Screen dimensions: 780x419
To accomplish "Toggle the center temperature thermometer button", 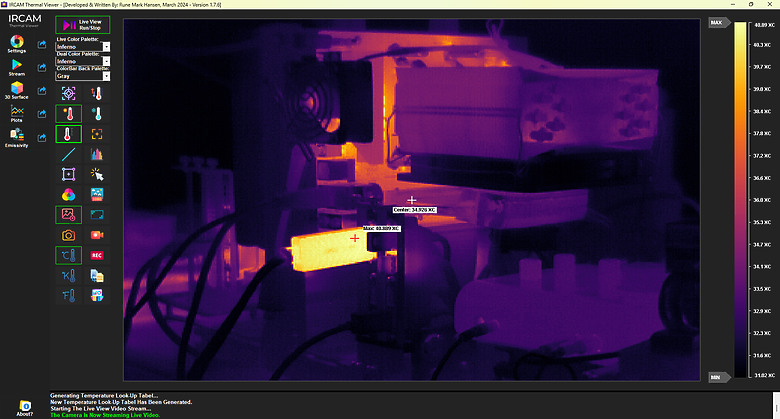I will click(69, 134).
